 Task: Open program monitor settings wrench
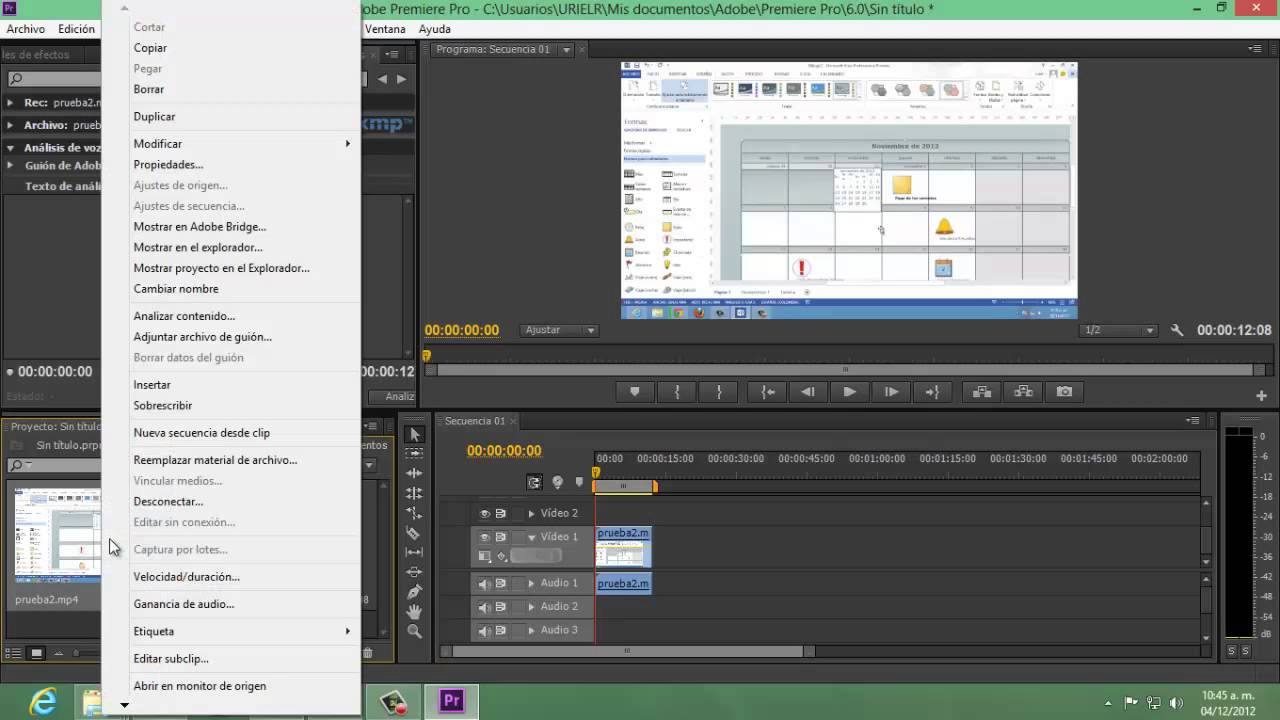click(x=1177, y=330)
